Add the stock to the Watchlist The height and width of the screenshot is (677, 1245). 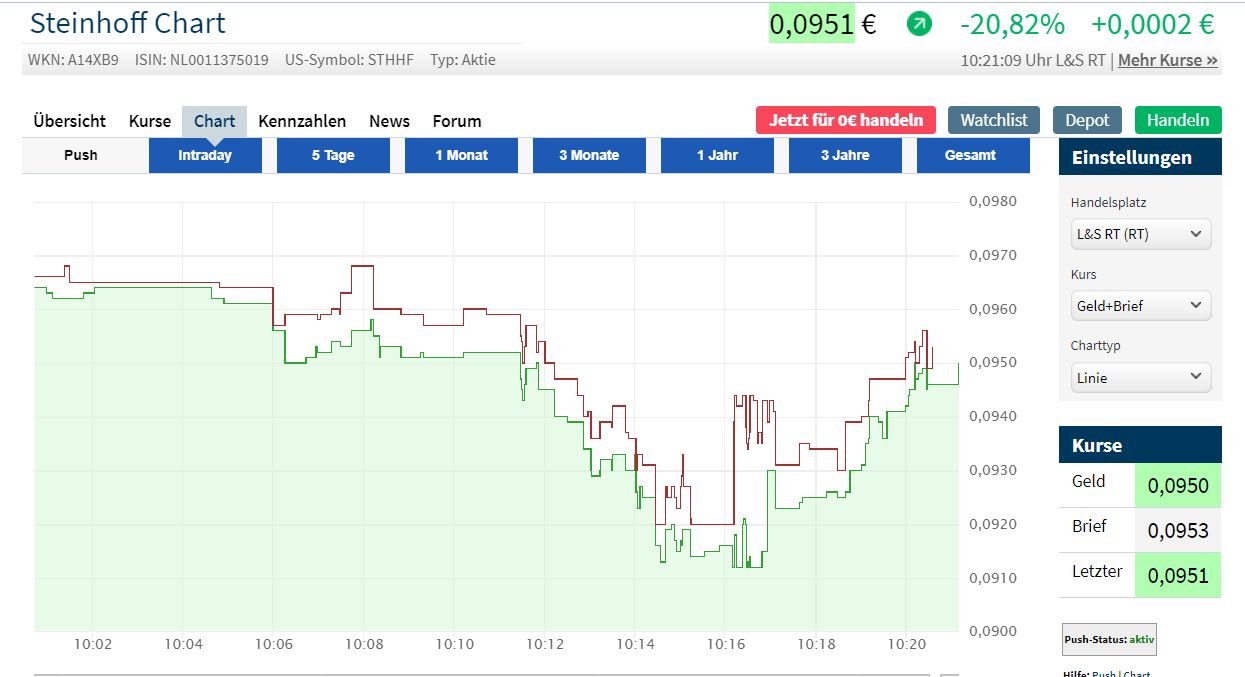click(994, 120)
